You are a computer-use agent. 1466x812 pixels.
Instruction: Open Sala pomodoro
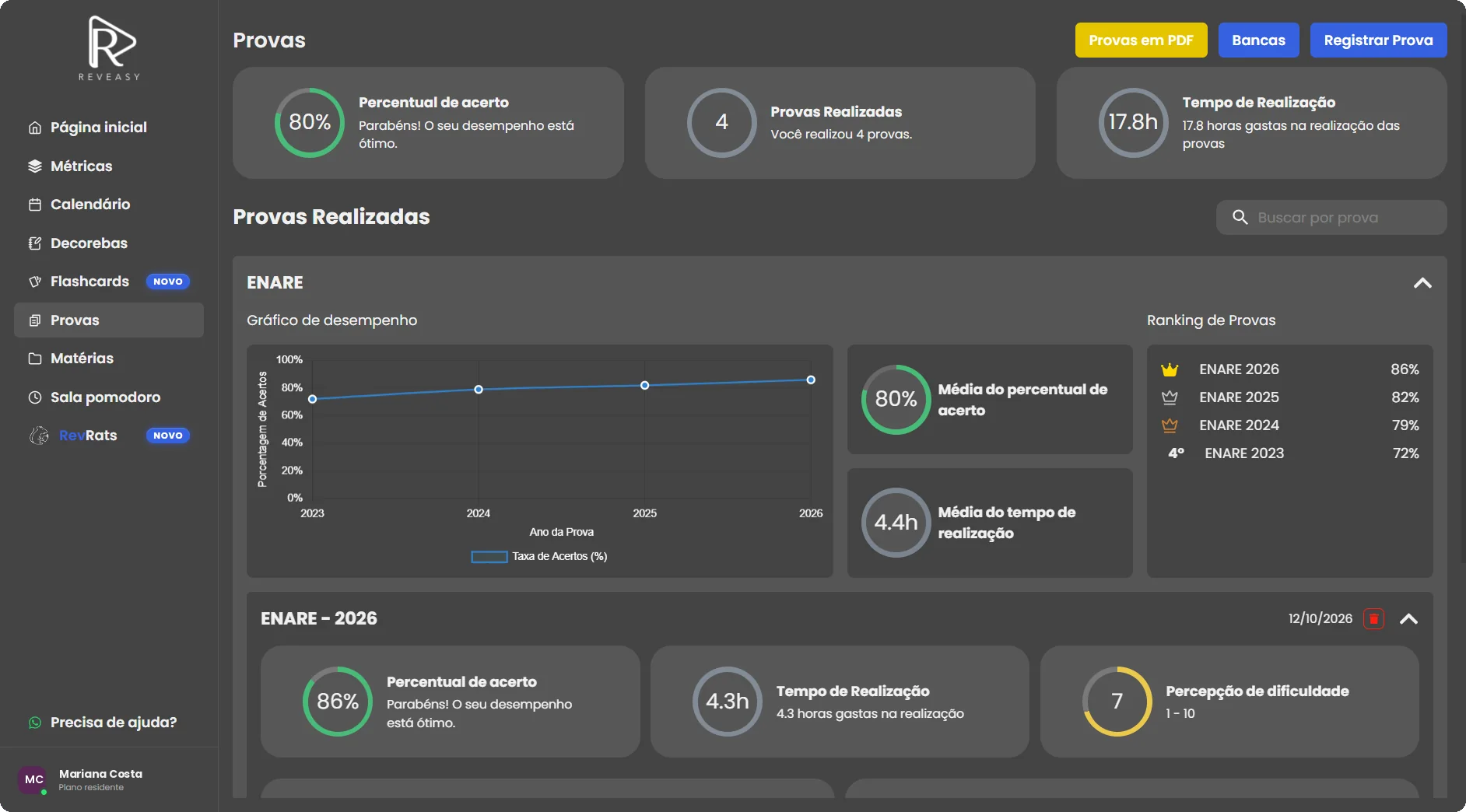[x=109, y=397]
